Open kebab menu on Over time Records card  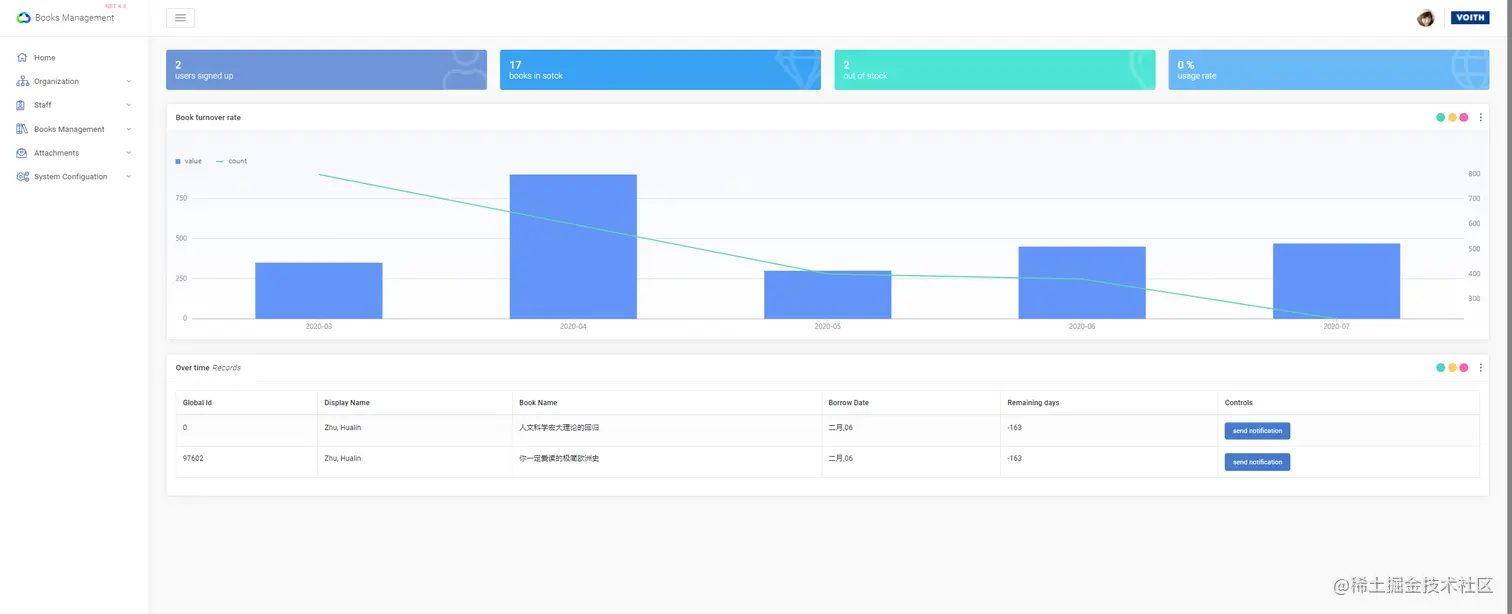click(1481, 367)
